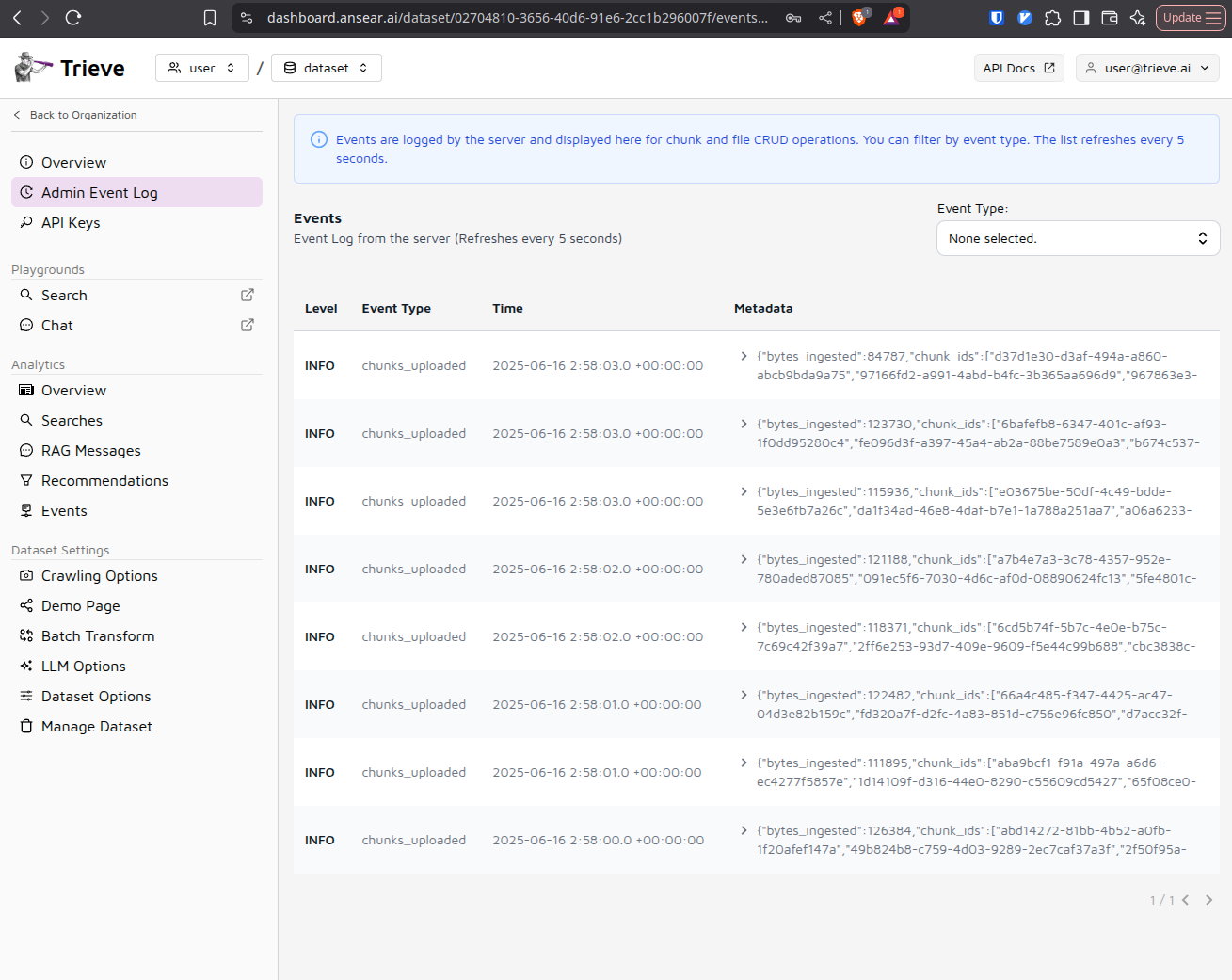The image size is (1232, 980).
Task: Expand metadata of bytes_ingested 126384 row
Action: tap(744, 830)
